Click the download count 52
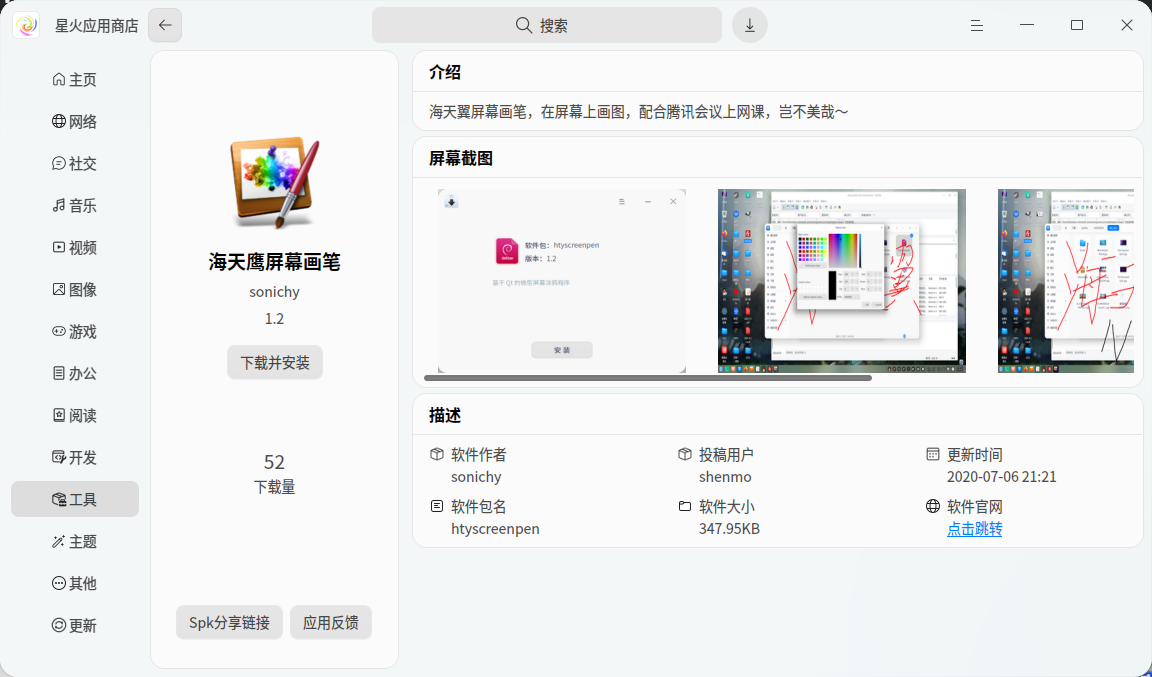This screenshot has width=1152, height=677. pyautogui.click(x=274, y=462)
